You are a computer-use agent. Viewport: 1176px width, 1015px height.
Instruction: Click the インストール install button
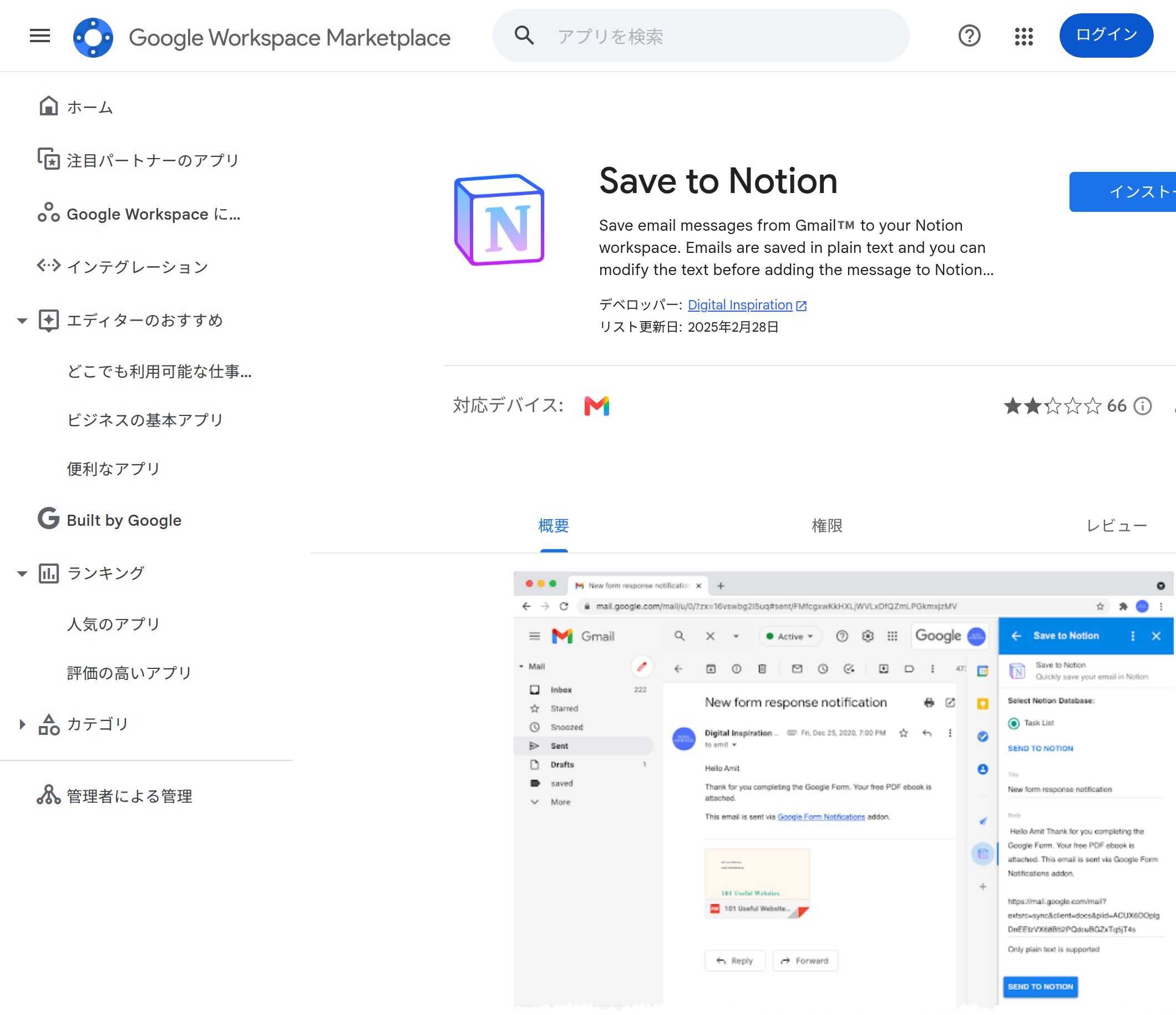1123,192
